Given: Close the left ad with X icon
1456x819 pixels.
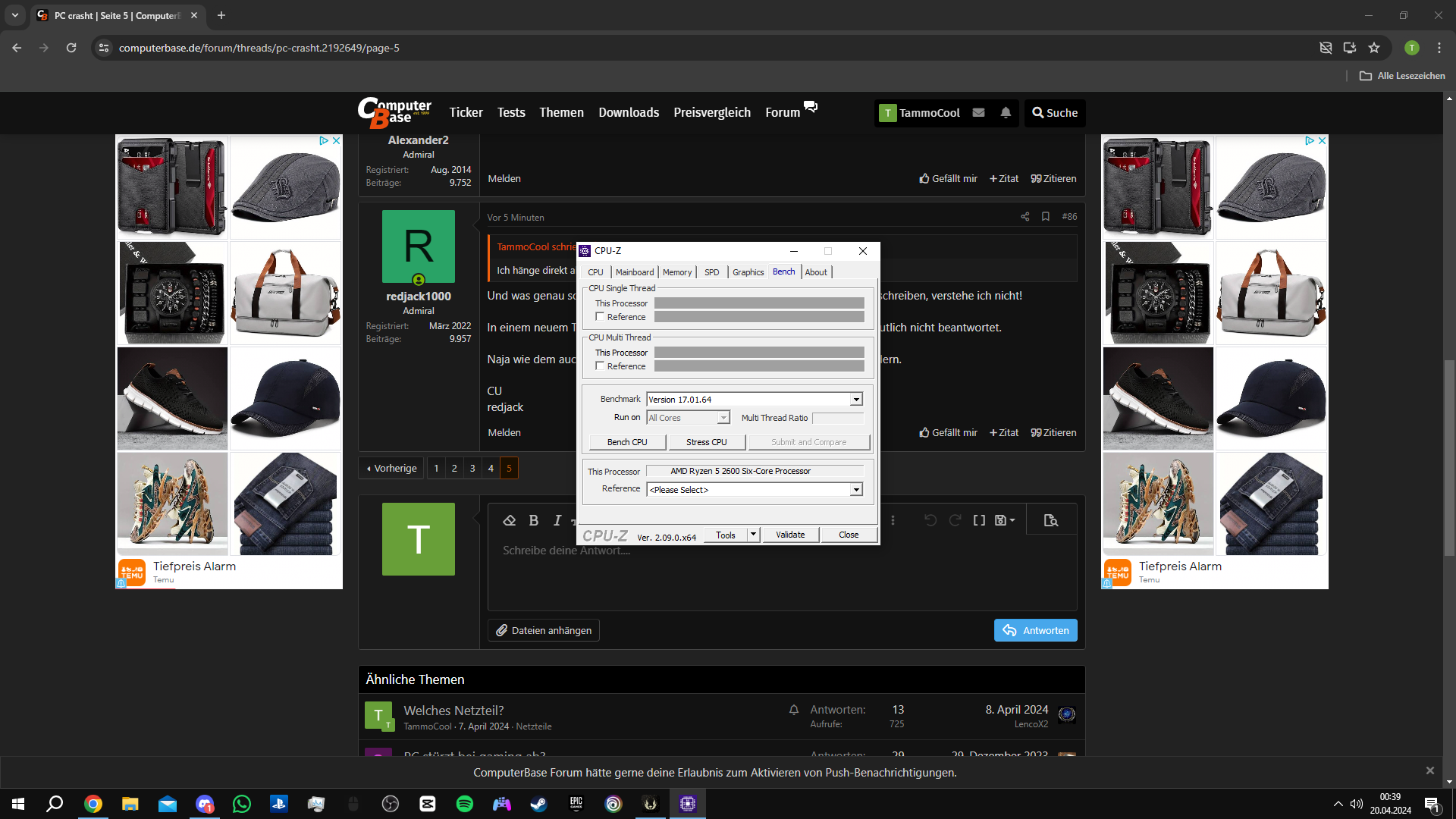Looking at the screenshot, I should (x=337, y=141).
